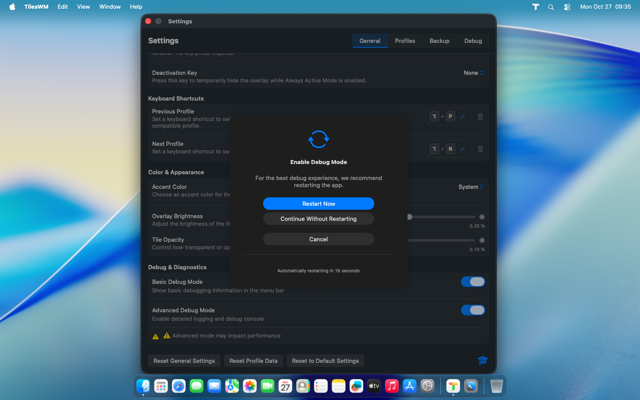
Task: Open the Edit menu
Action: 62,7
